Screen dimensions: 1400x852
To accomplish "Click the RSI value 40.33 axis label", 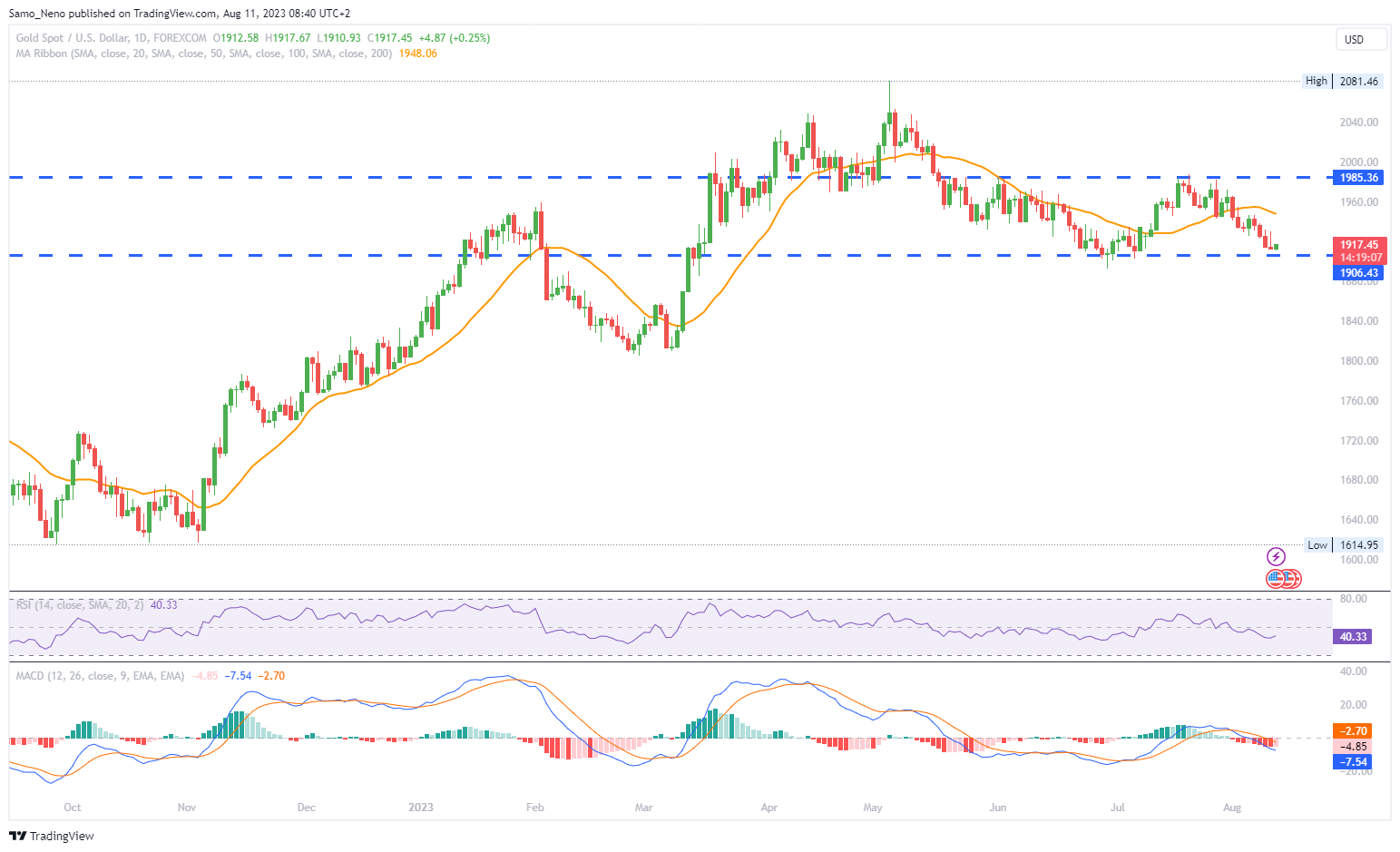I will tap(1352, 637).
